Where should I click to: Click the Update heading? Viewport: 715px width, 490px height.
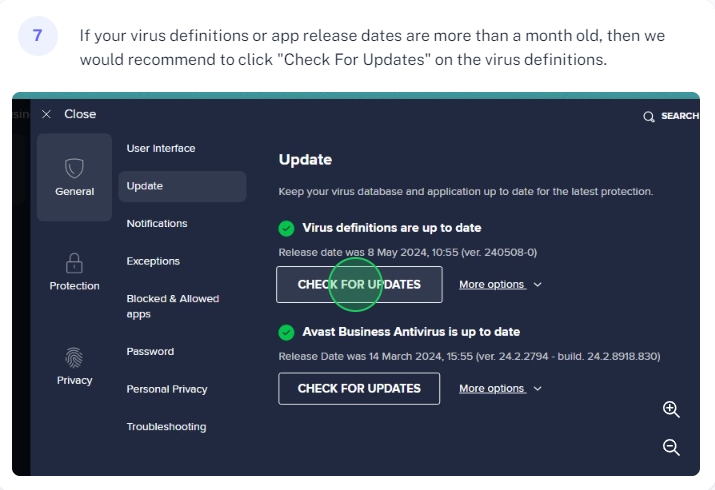point(305,160)
